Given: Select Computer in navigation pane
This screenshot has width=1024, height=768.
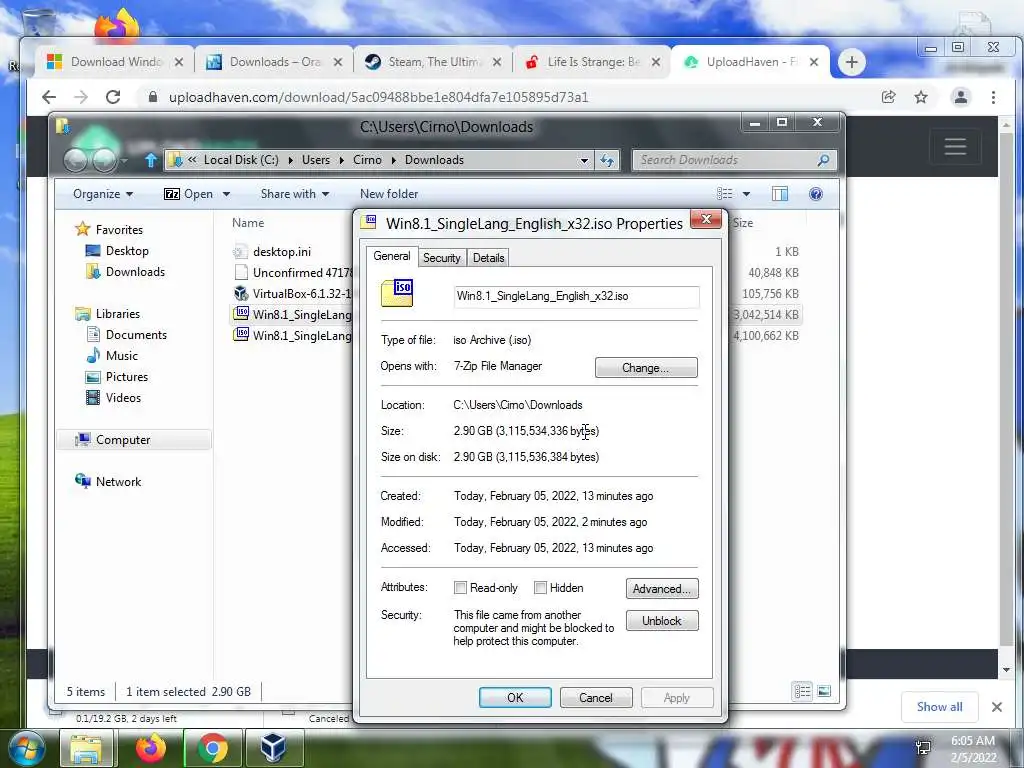Looking at the screenshot, I should point(134,440).
